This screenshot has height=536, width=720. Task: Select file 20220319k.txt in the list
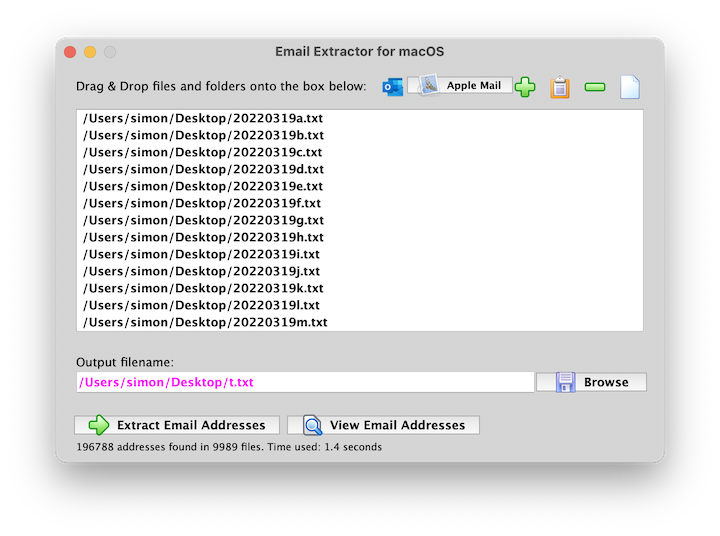coord(360,288)
